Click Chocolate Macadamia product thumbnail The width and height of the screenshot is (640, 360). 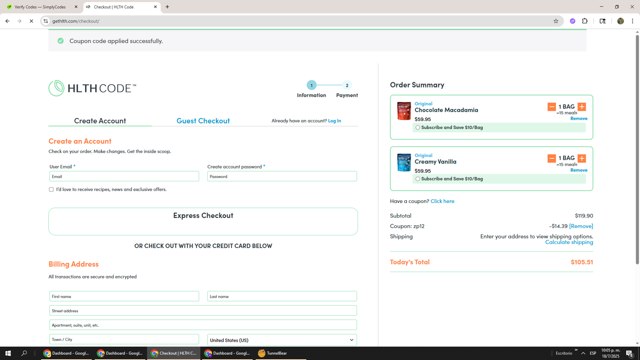404,111
